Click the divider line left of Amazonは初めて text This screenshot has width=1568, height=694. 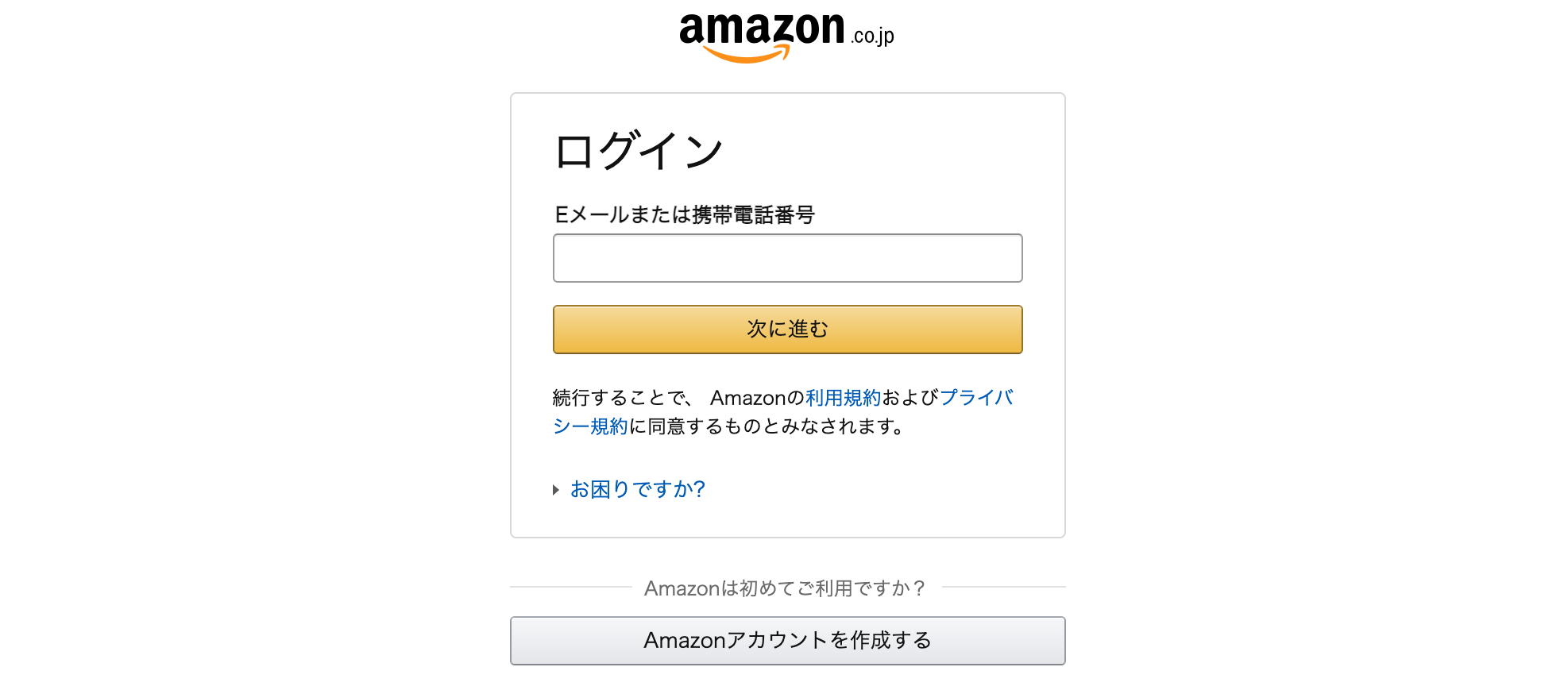coord(570,588)
